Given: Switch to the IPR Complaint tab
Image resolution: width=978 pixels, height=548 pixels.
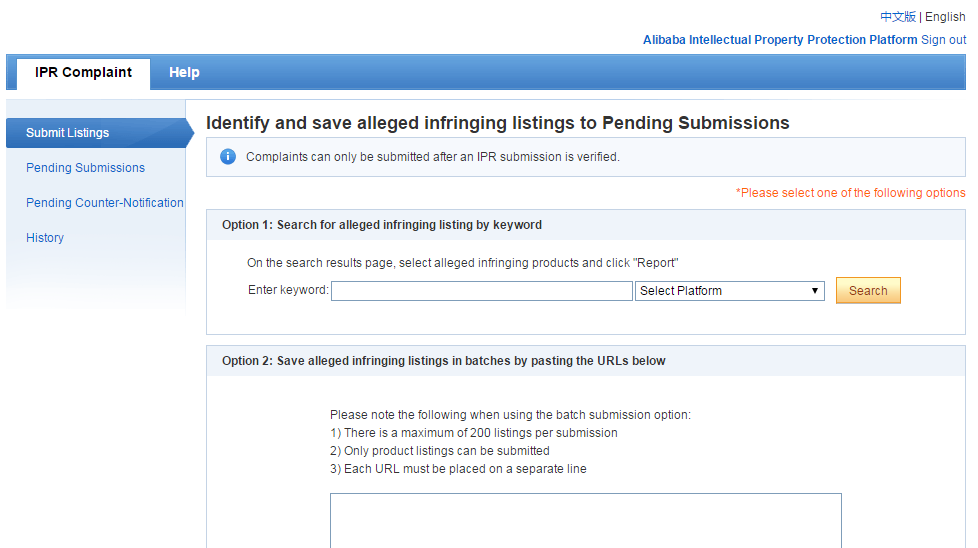Looking at the screenshot, I should coord(84,72).
